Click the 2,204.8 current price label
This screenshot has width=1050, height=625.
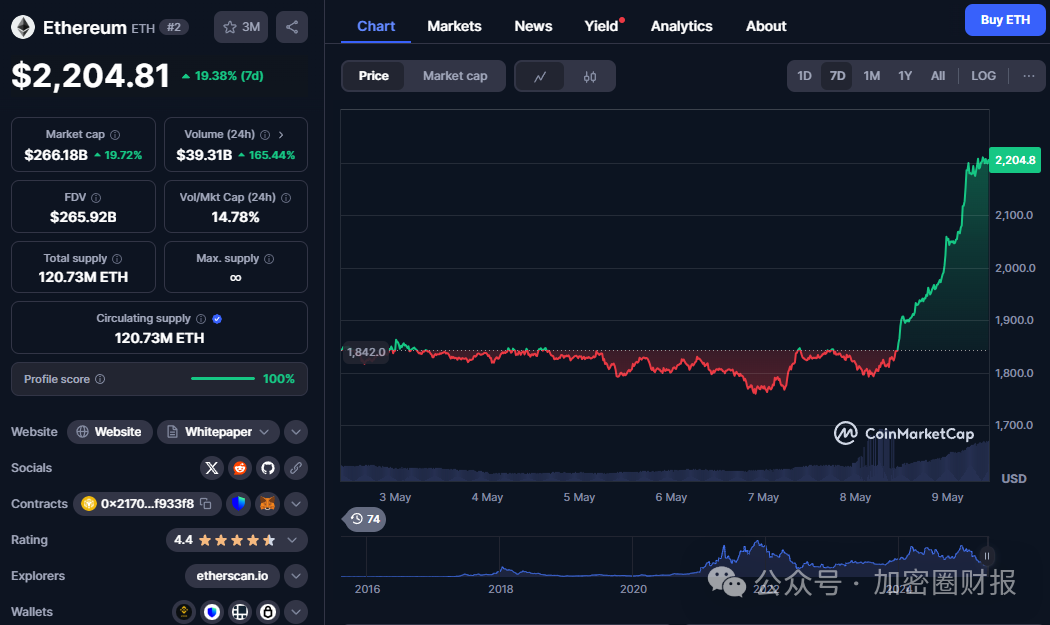click(1015, 160)
